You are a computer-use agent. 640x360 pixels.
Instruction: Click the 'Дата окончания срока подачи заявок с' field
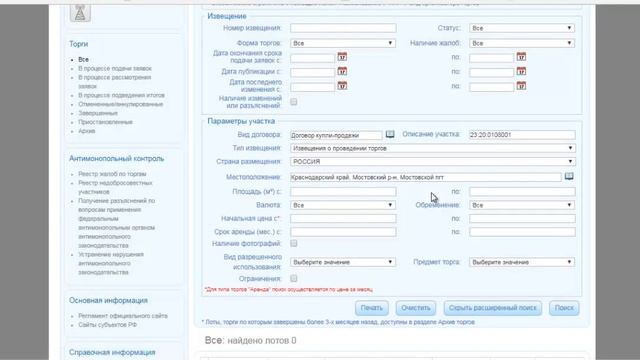312,58
